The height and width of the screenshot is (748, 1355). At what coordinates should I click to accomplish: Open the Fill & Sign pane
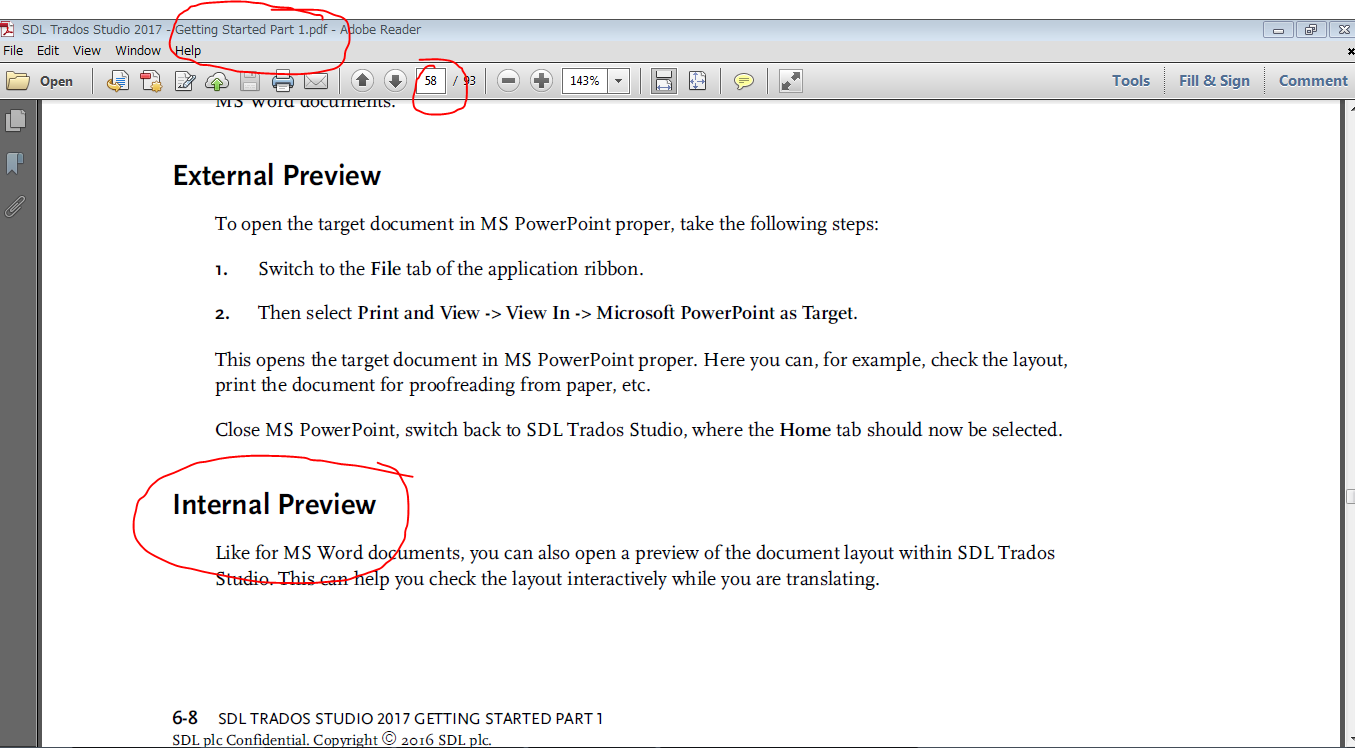1214,81
